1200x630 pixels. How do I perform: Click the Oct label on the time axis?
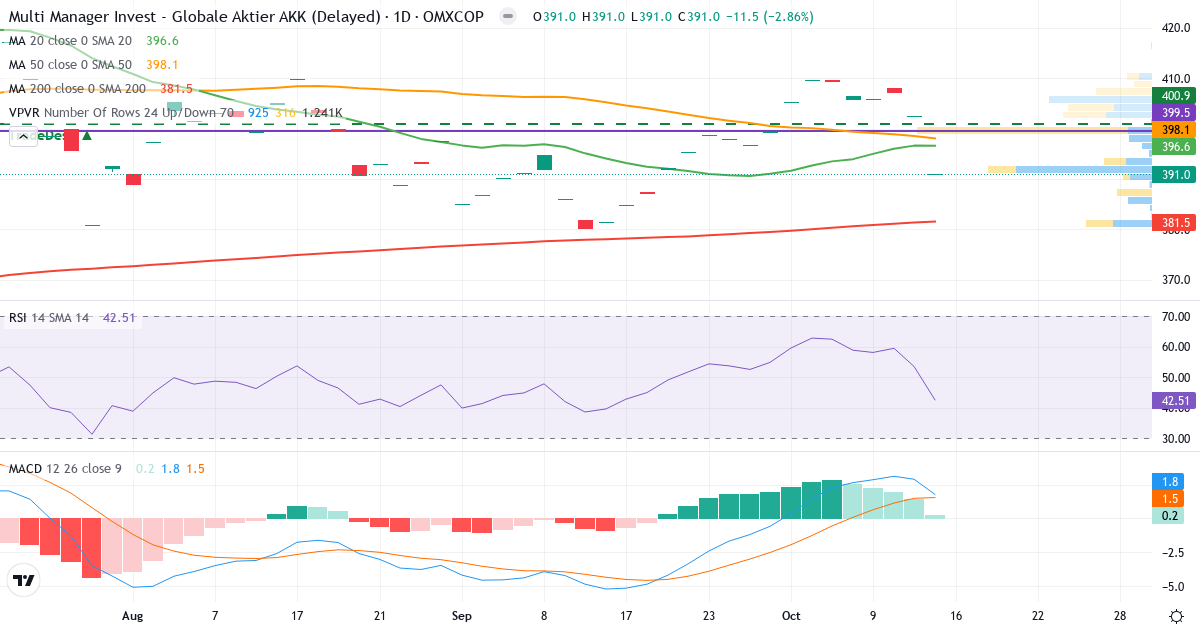[790, 616]
